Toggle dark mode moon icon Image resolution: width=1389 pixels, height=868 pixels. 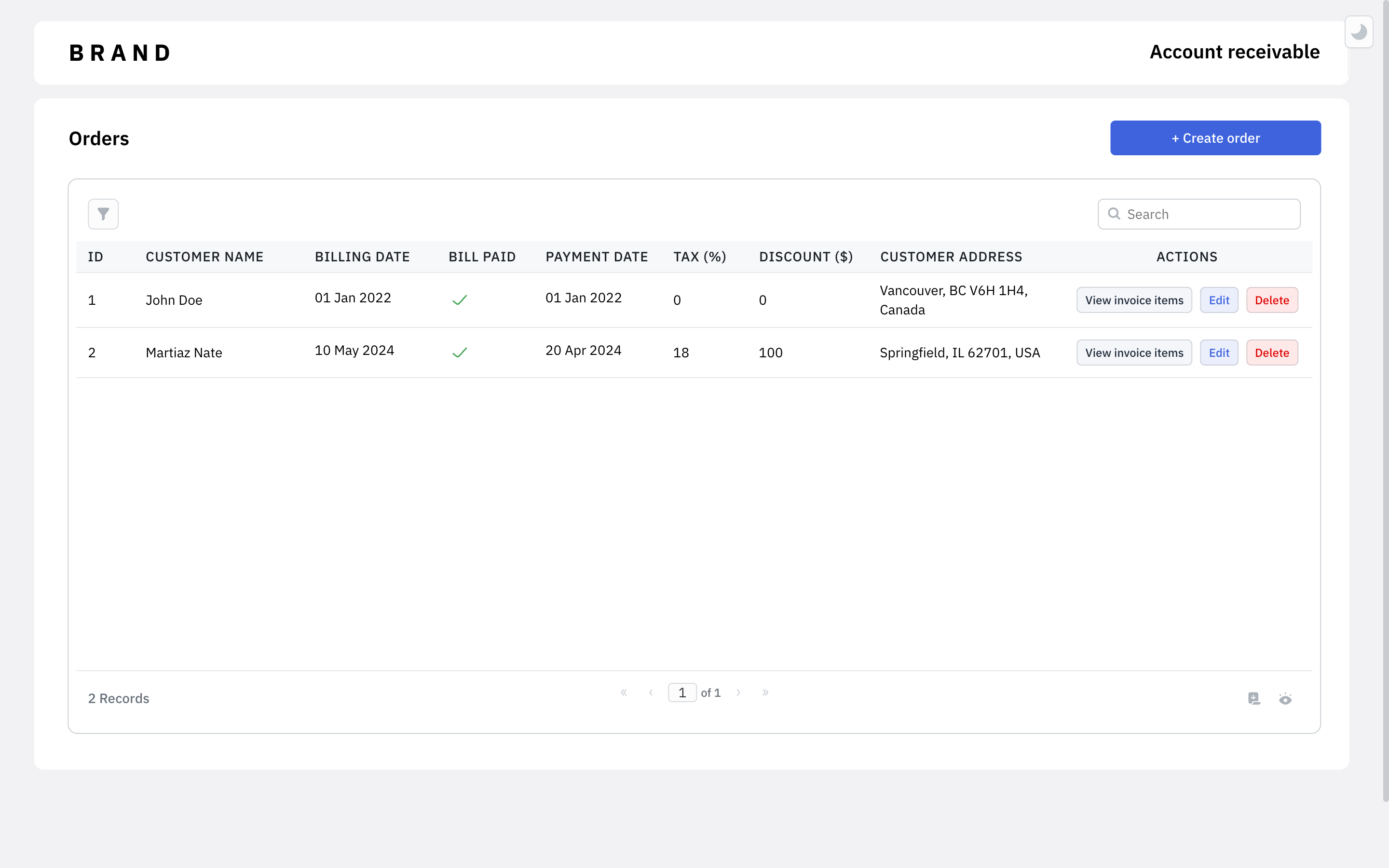click(x=1358, y=32)
